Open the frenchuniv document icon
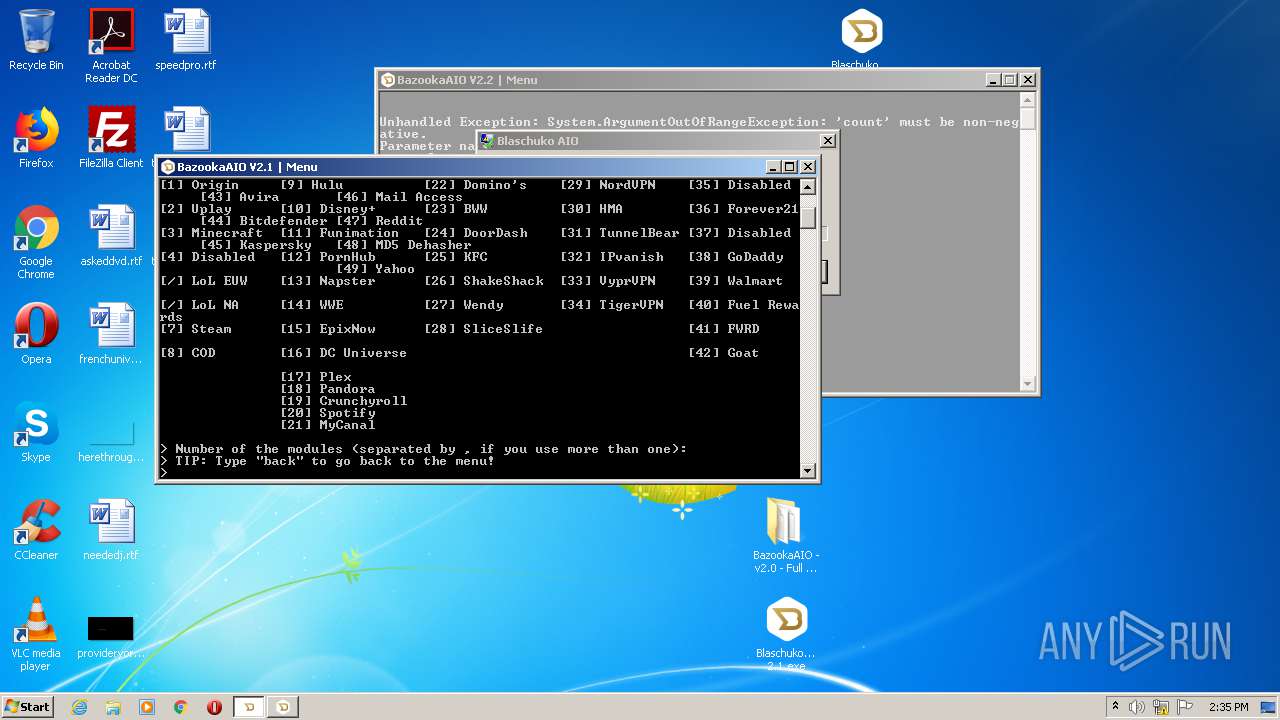Viewport: 1280px width, 720px height. tap(111, 334)
